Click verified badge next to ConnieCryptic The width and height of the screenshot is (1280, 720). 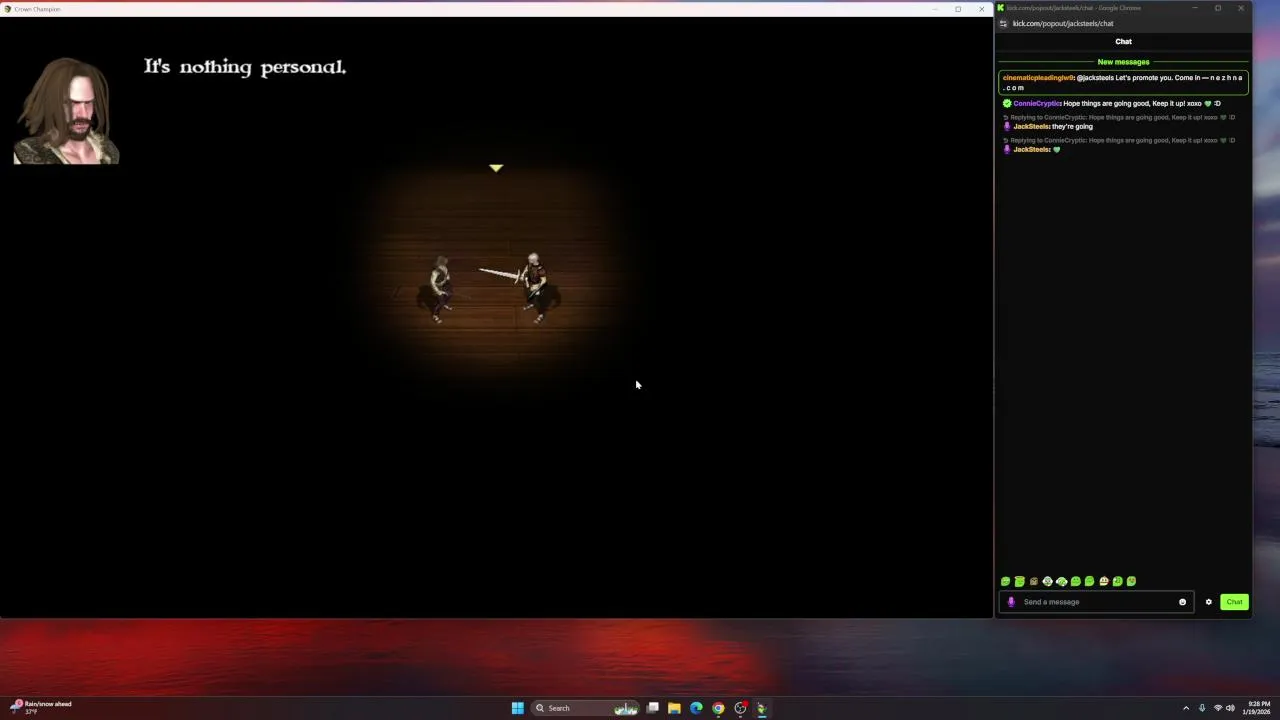pyautogui.click(x=1007, y=104)
